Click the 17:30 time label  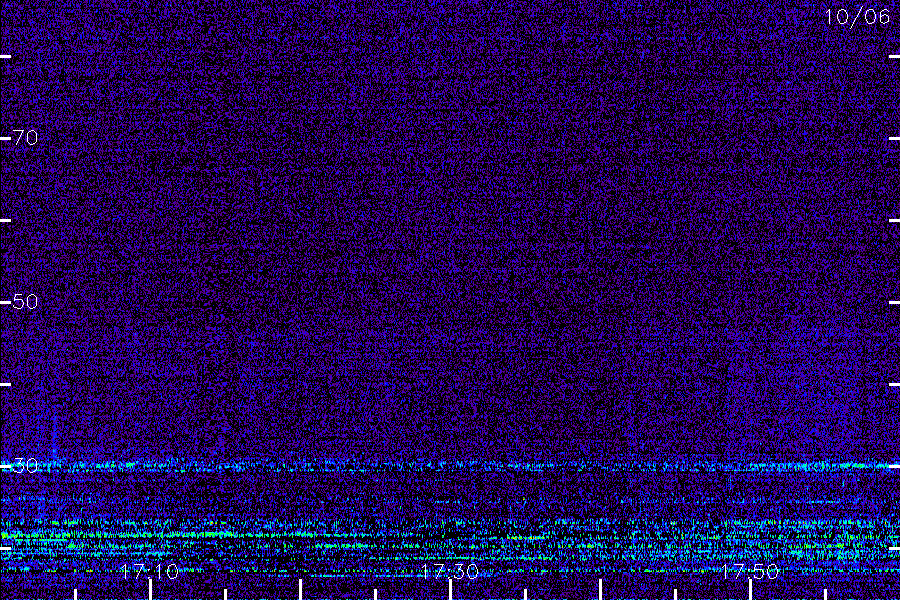pyautogui.click(x=449, y=571)
